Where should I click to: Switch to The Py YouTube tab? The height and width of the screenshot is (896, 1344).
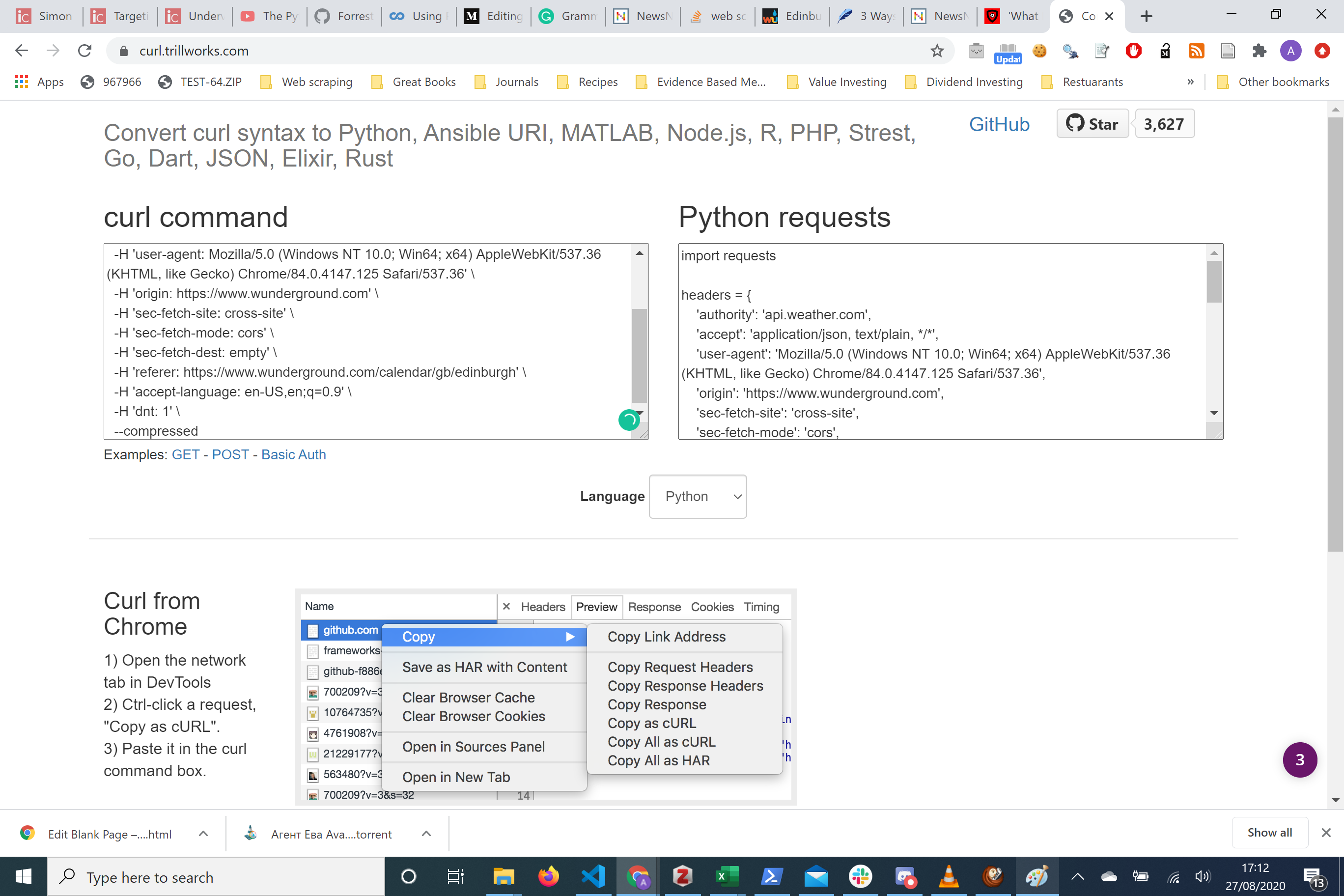(x=270, y=16)
